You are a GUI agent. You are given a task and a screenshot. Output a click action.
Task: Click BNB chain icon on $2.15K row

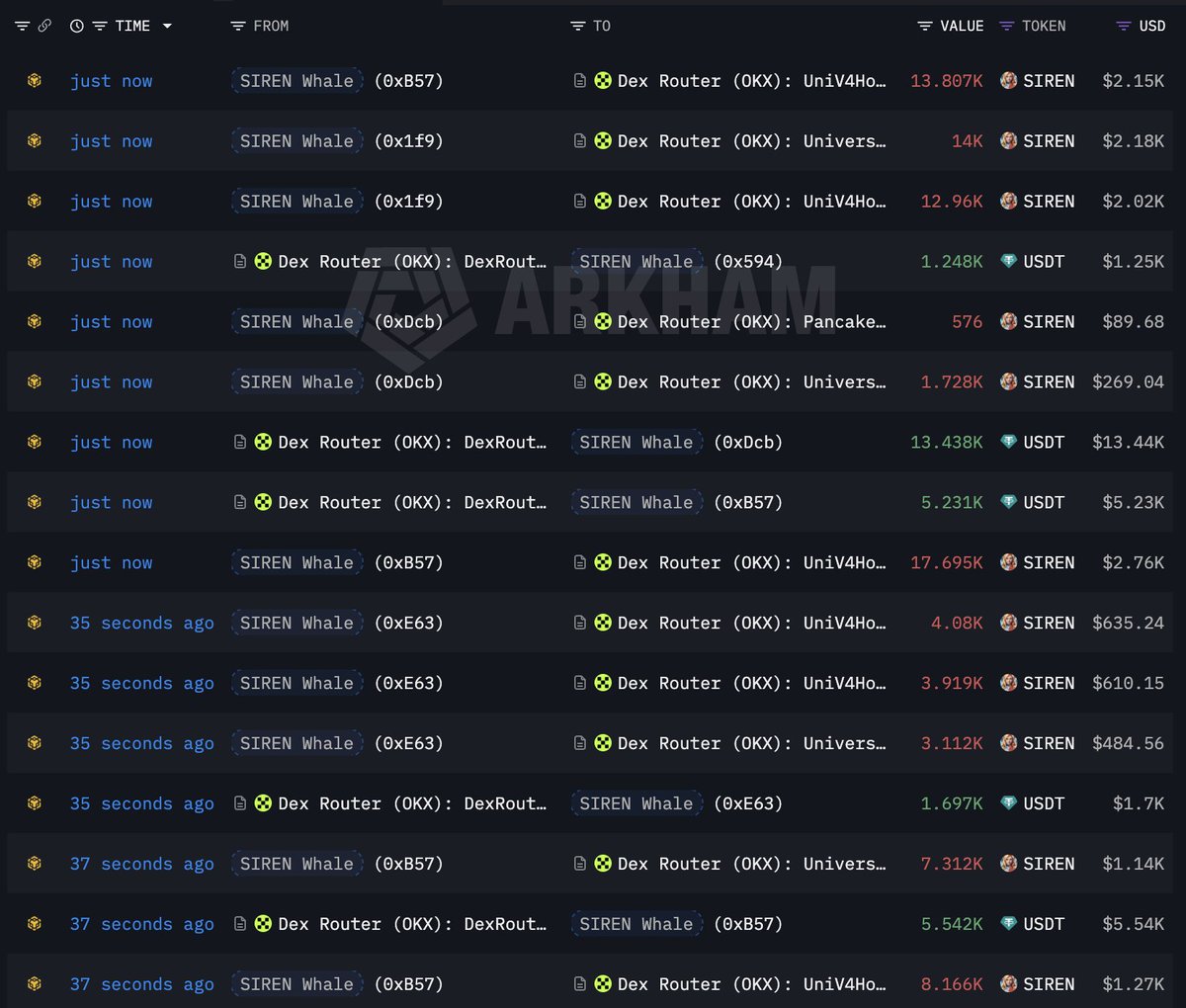tap(35, 81)
